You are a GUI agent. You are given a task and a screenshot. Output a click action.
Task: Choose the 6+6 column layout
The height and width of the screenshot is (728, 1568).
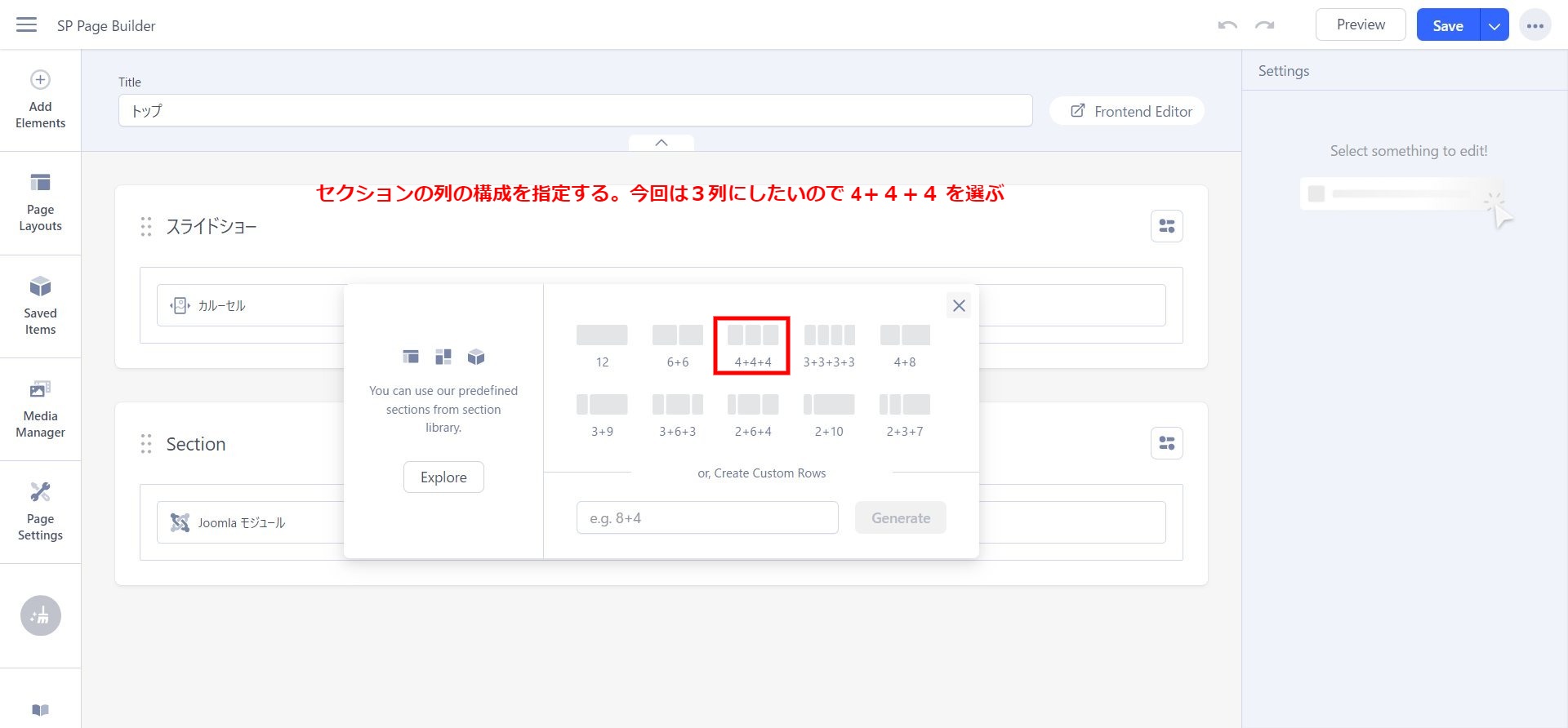[677, 344]
